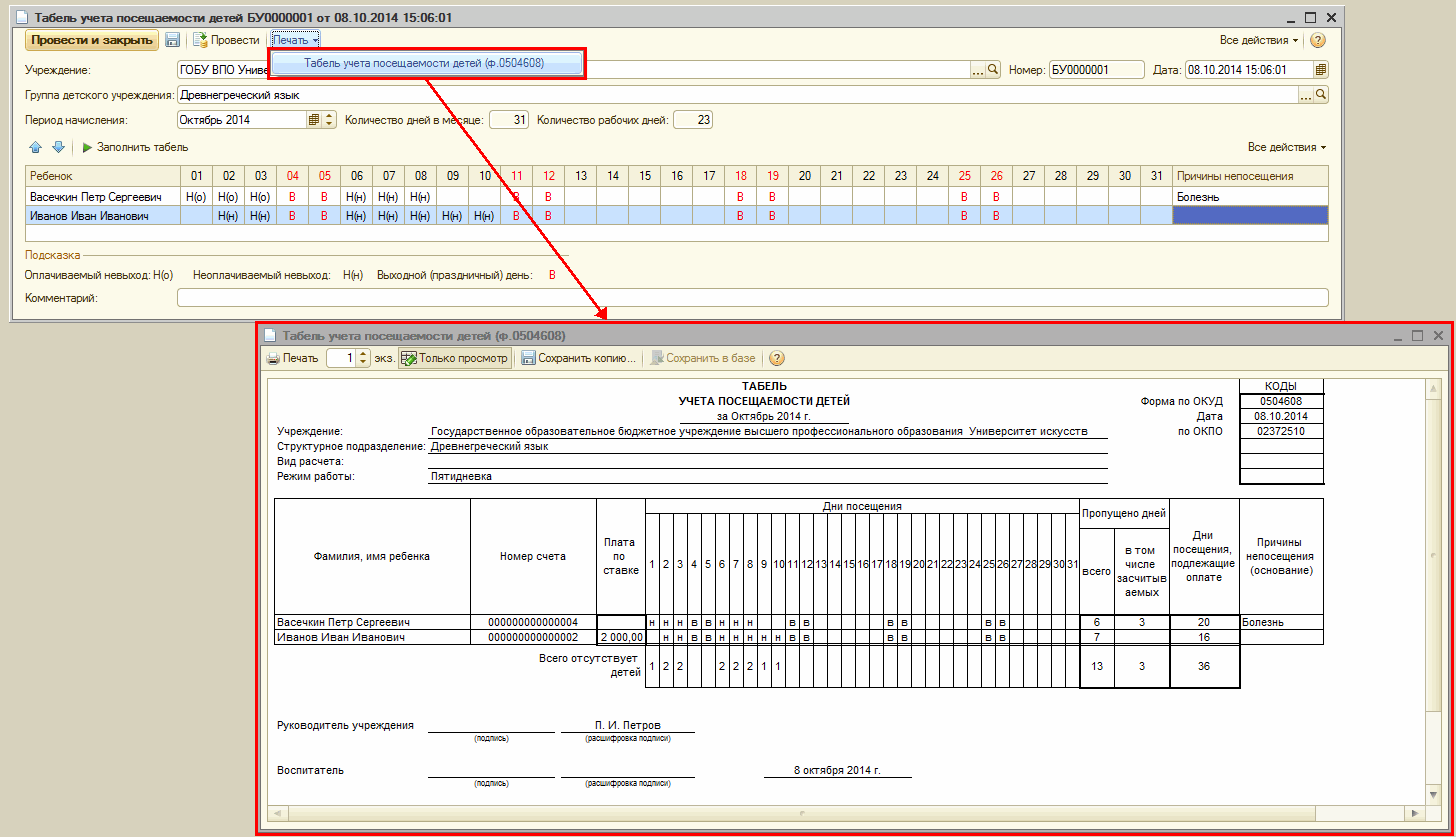Click the Период начисления spinner arrows
This screenshot has height=837, width=1456.
pos(329,120)
